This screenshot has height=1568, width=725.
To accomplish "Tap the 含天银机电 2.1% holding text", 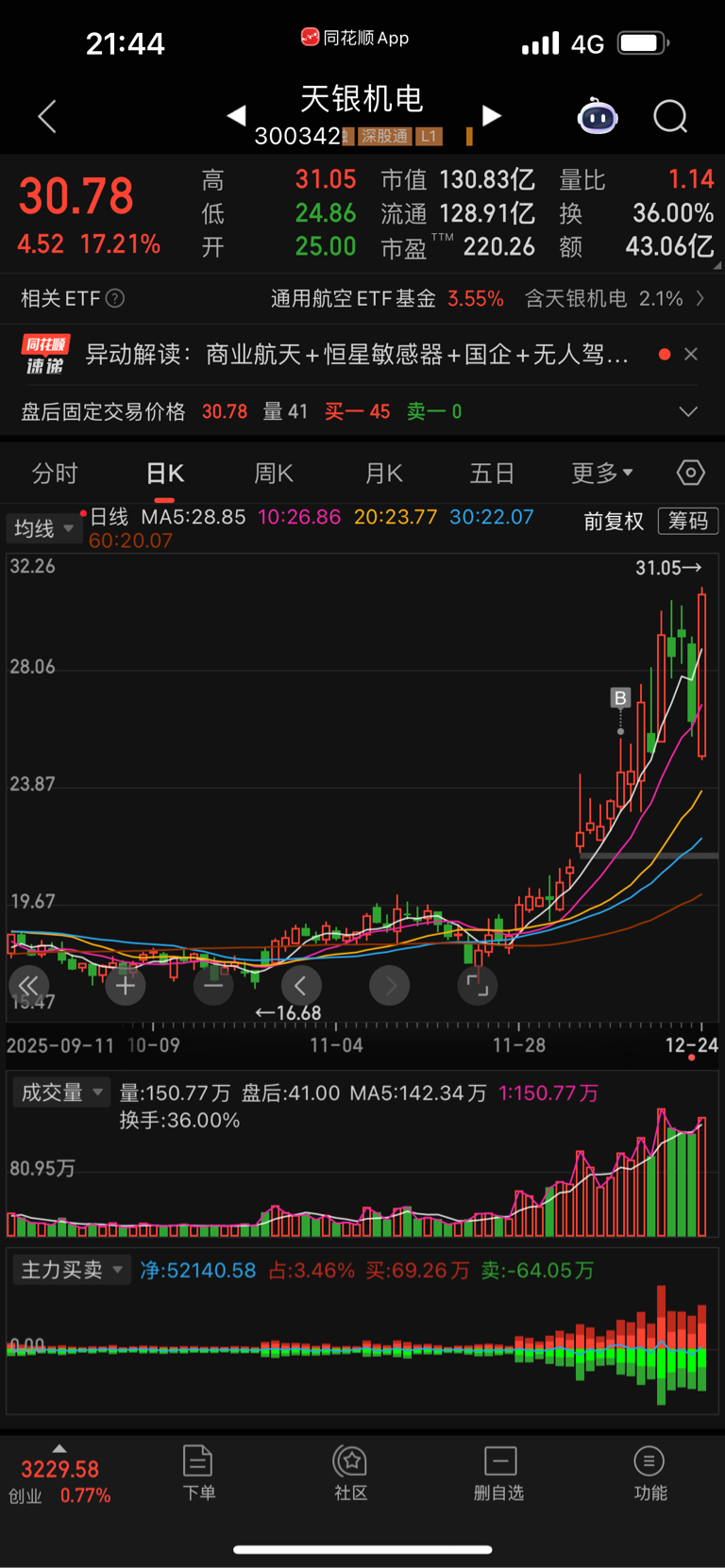I will [604, 299].
